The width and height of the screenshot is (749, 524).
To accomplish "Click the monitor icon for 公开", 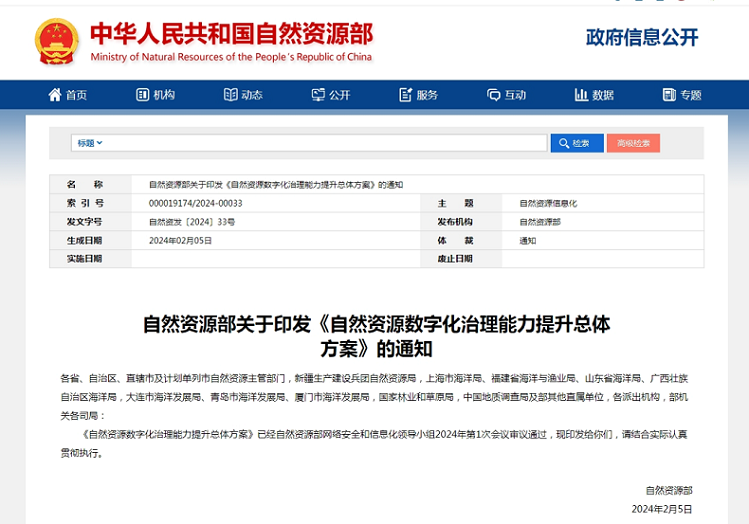I will 317,95.
